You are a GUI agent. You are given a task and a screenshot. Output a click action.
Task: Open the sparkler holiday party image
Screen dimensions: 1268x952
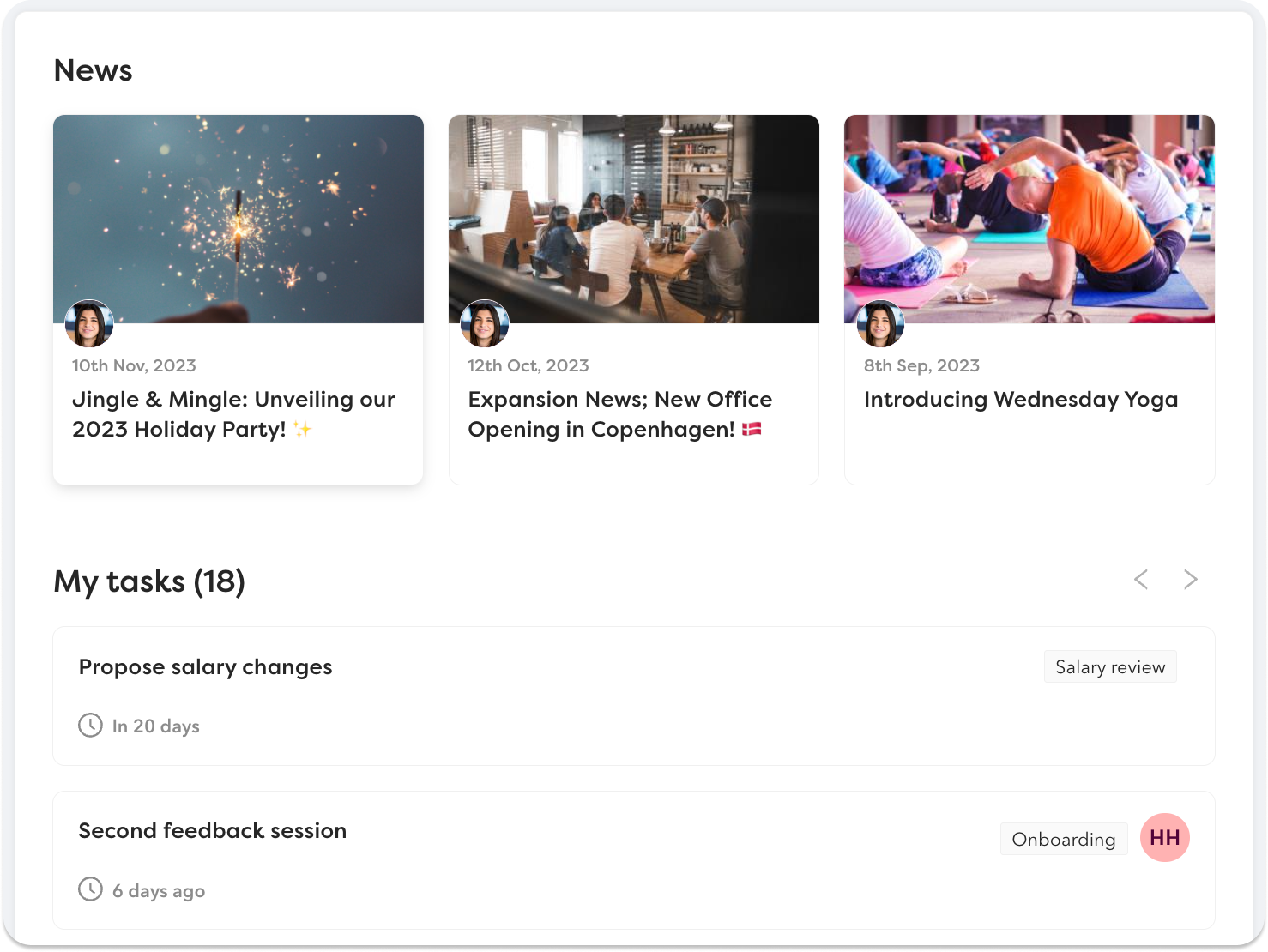(x=239, y=219)
